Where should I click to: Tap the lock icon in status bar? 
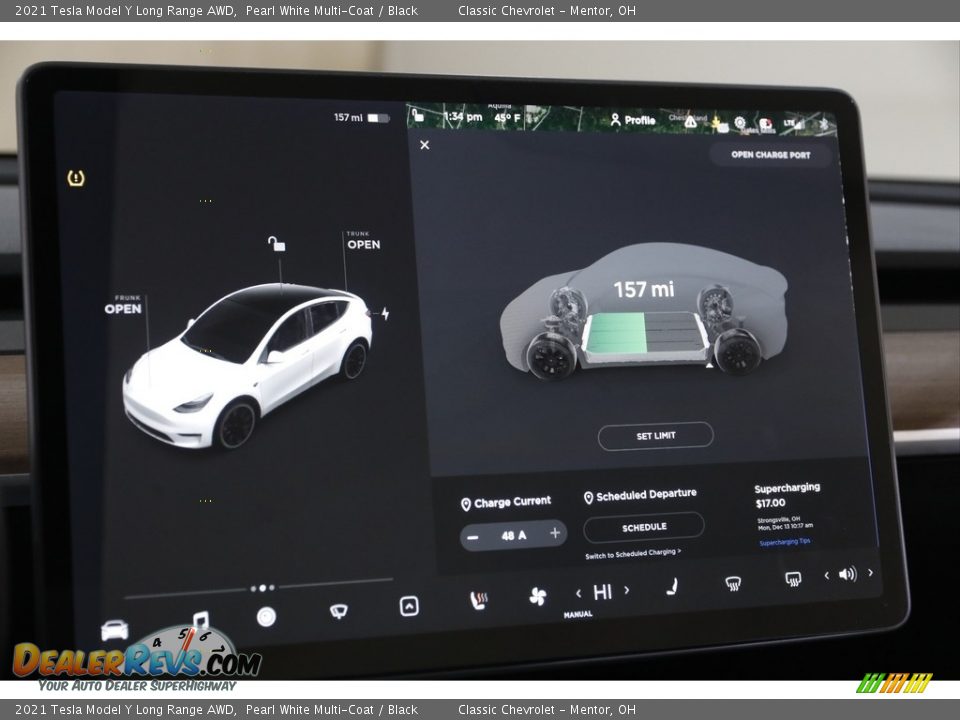coord(418,114)
